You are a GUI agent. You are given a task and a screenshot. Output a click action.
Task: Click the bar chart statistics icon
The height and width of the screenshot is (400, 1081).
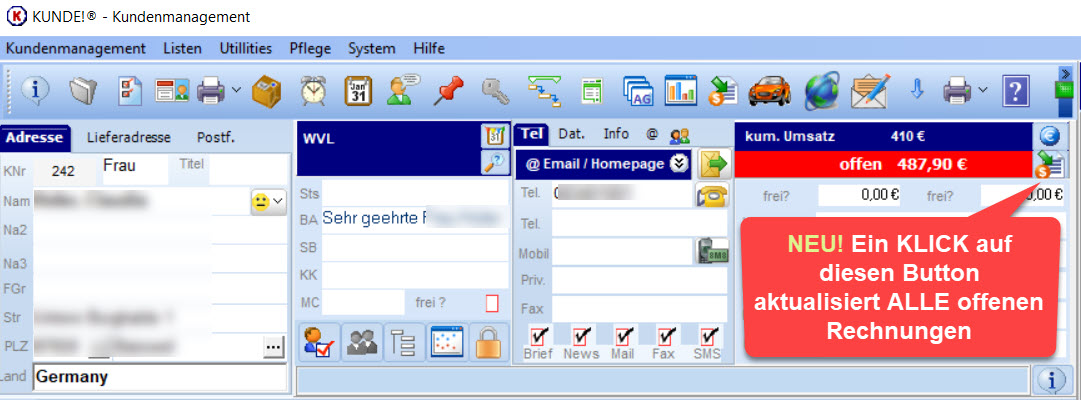(x=680, y=91)
